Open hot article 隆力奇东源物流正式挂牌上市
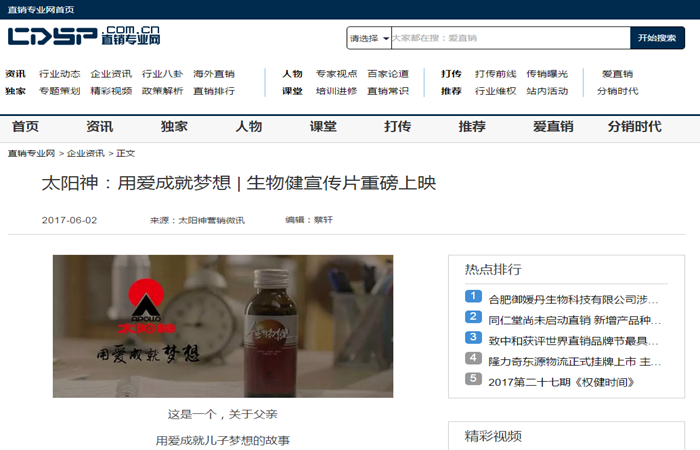The height and width of the screenshot is (450, 700). (x=575, y=362)
